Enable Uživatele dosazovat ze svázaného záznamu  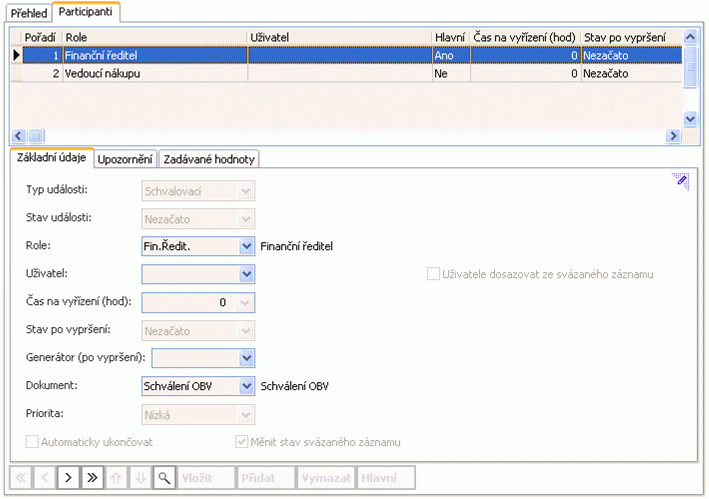tap(433, 274)
